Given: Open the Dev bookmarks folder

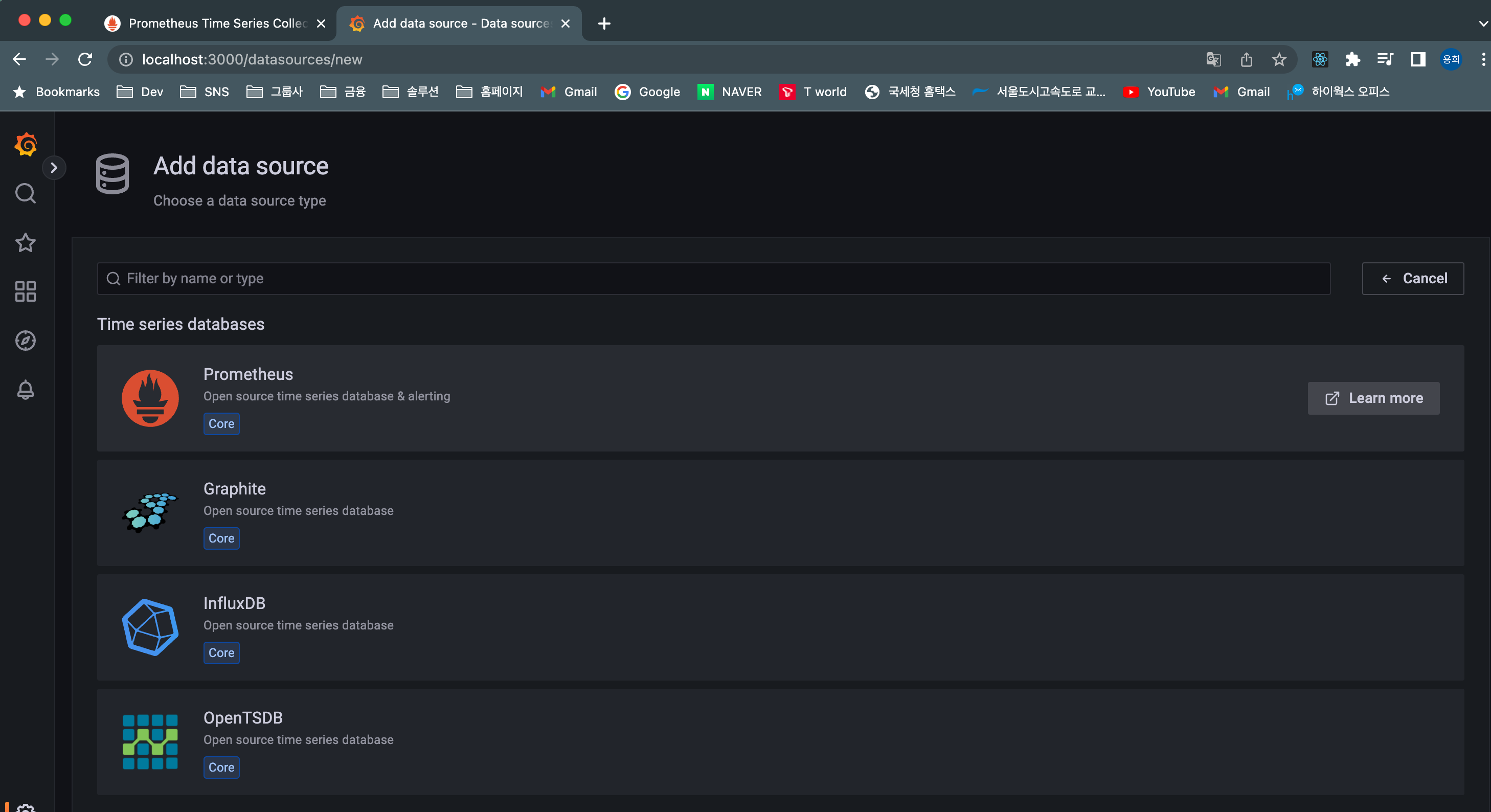Looking at the screenshot, I should click(140, 92).
